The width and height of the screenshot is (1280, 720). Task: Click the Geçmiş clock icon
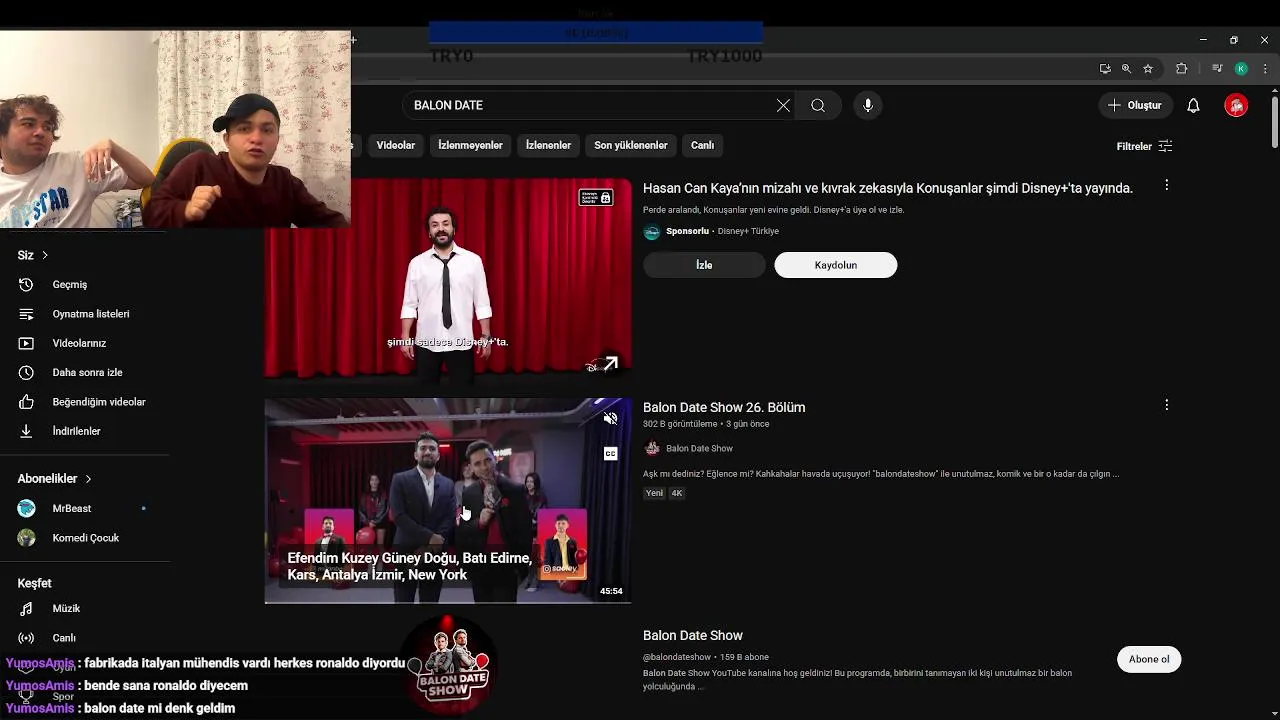27,285
